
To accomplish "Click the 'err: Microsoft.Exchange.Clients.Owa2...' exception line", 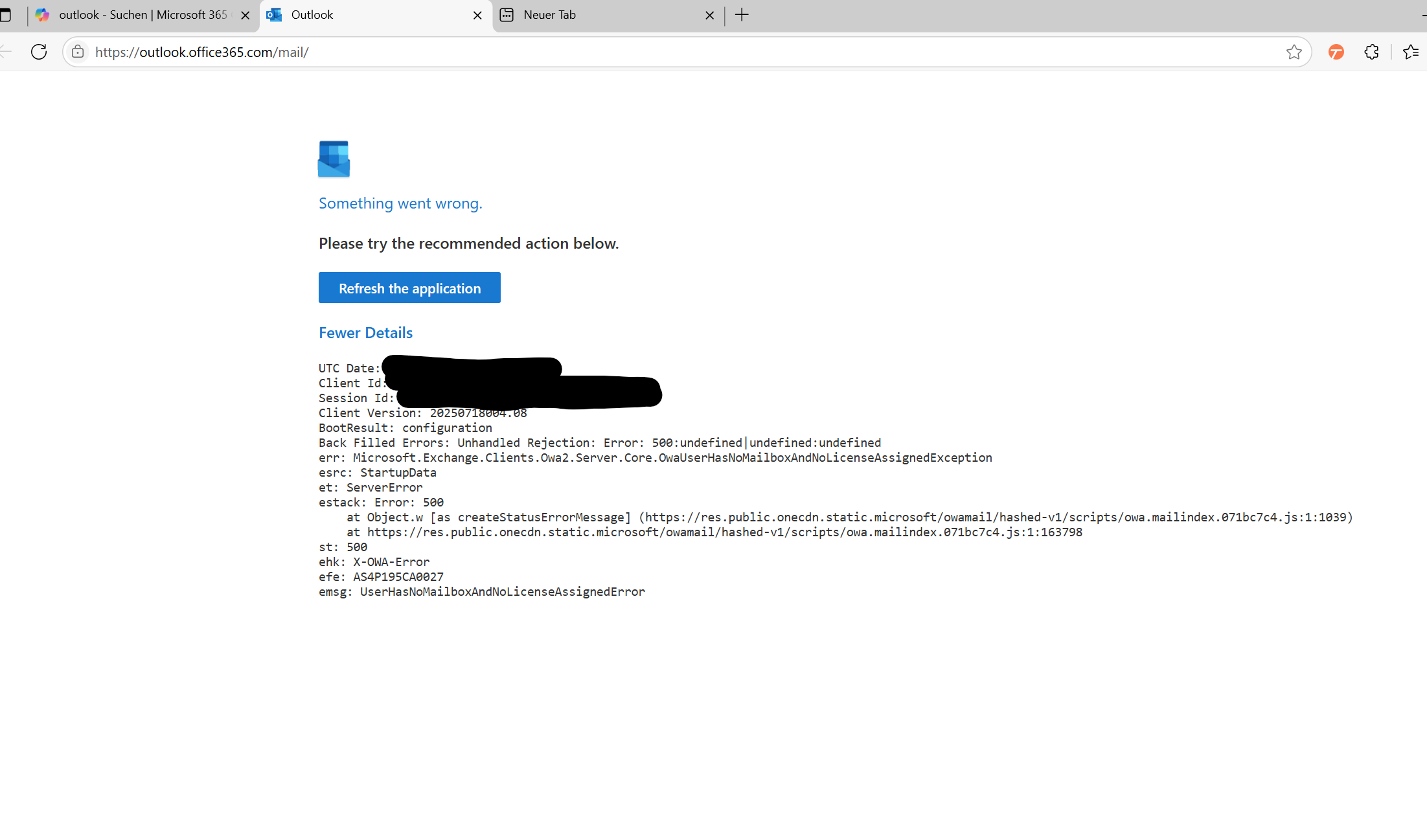I will 655,458.
